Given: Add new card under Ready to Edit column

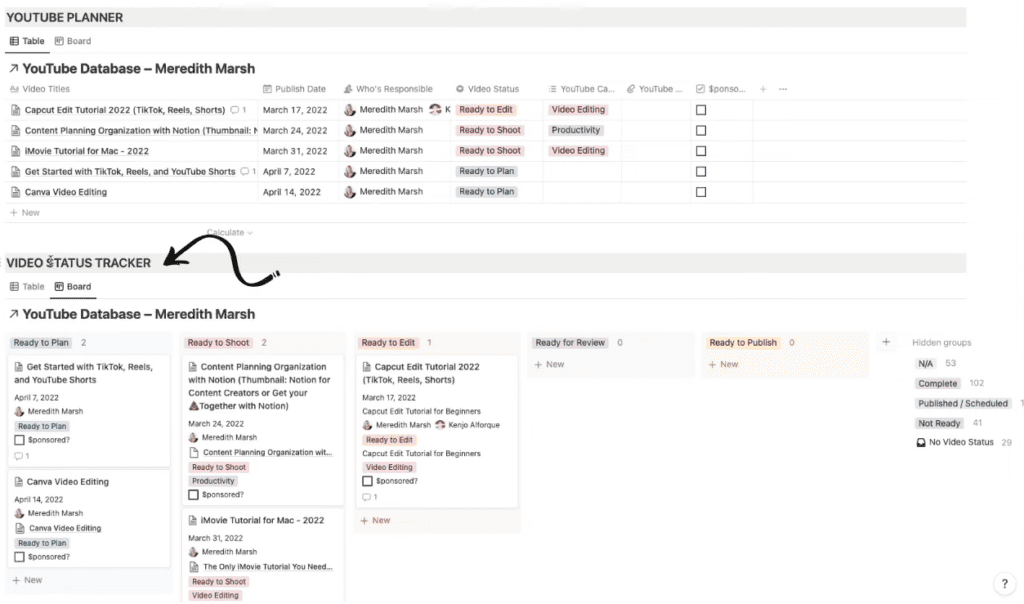Looking at the screenshot, I should [375, 520].
